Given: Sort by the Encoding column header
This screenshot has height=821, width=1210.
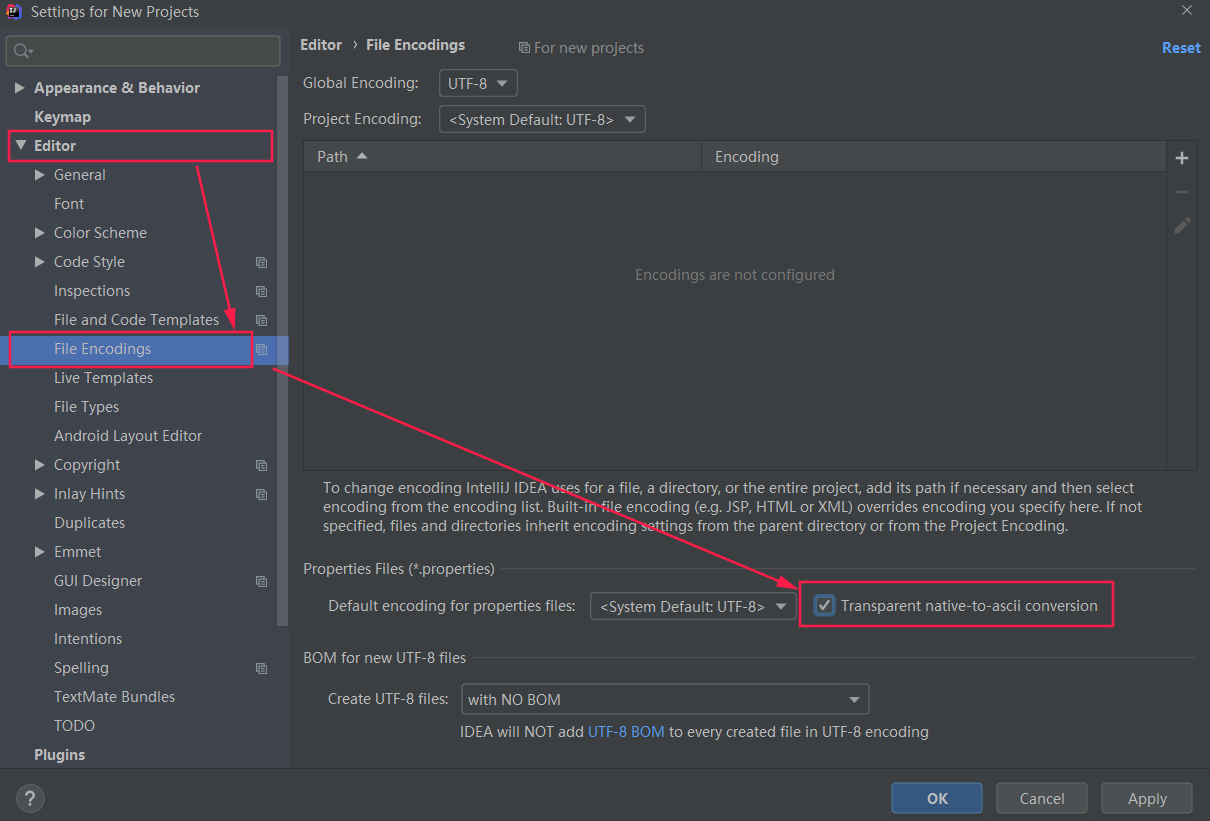Looking at the screenshot, I should [x=934, y=157].
